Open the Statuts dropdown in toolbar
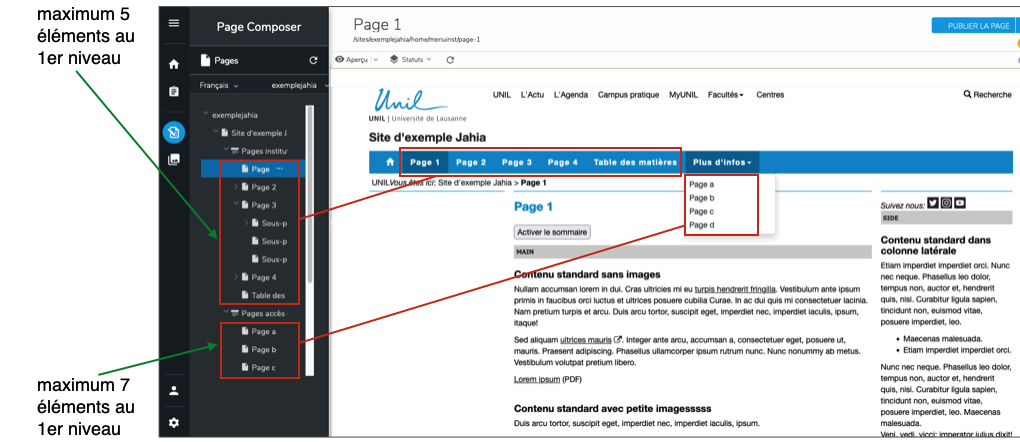 click(411, 60)
